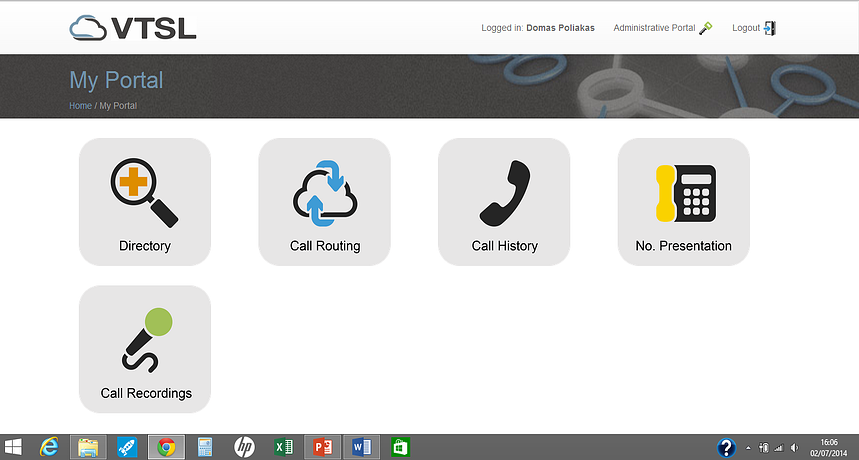Click the VTSL cloud logo

coord(133,28)
